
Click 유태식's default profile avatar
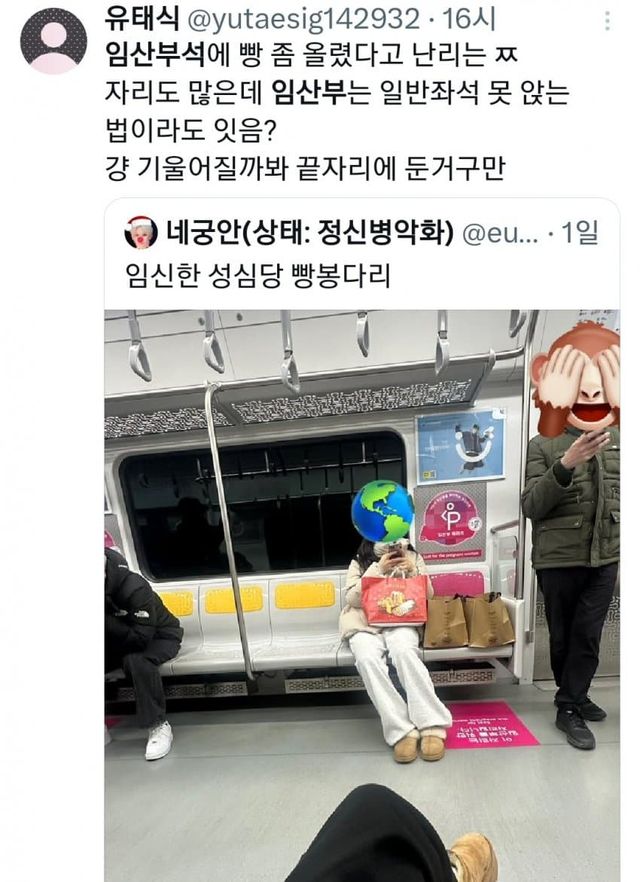coord(53,41)
